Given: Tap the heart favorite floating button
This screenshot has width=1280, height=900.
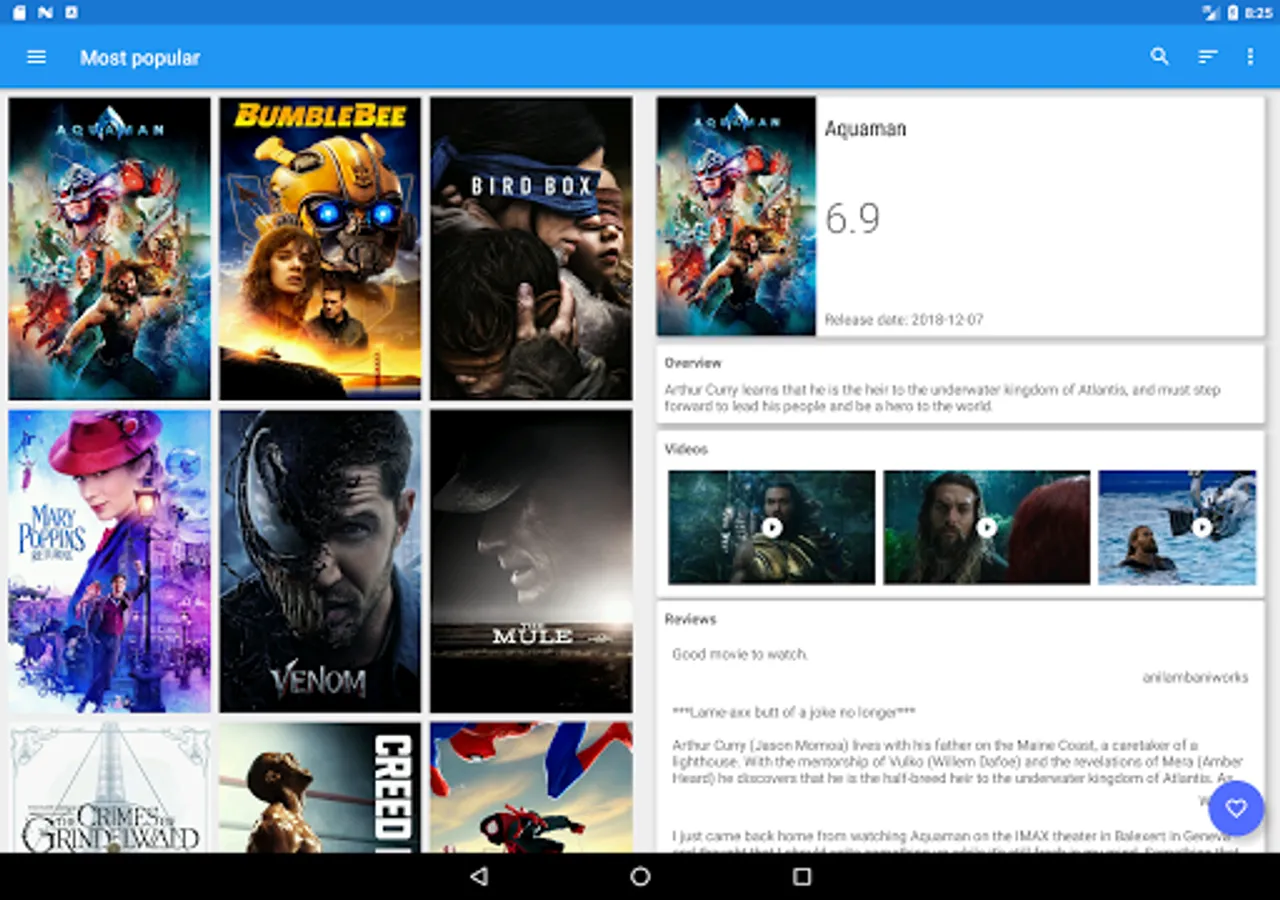Looking at the screenshot, I should coord(1237,808).
